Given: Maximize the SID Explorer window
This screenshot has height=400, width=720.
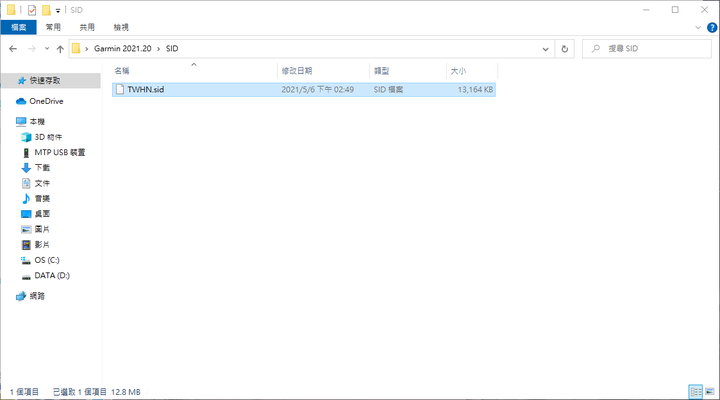Looking at the screenshot, I should [675, 10].
